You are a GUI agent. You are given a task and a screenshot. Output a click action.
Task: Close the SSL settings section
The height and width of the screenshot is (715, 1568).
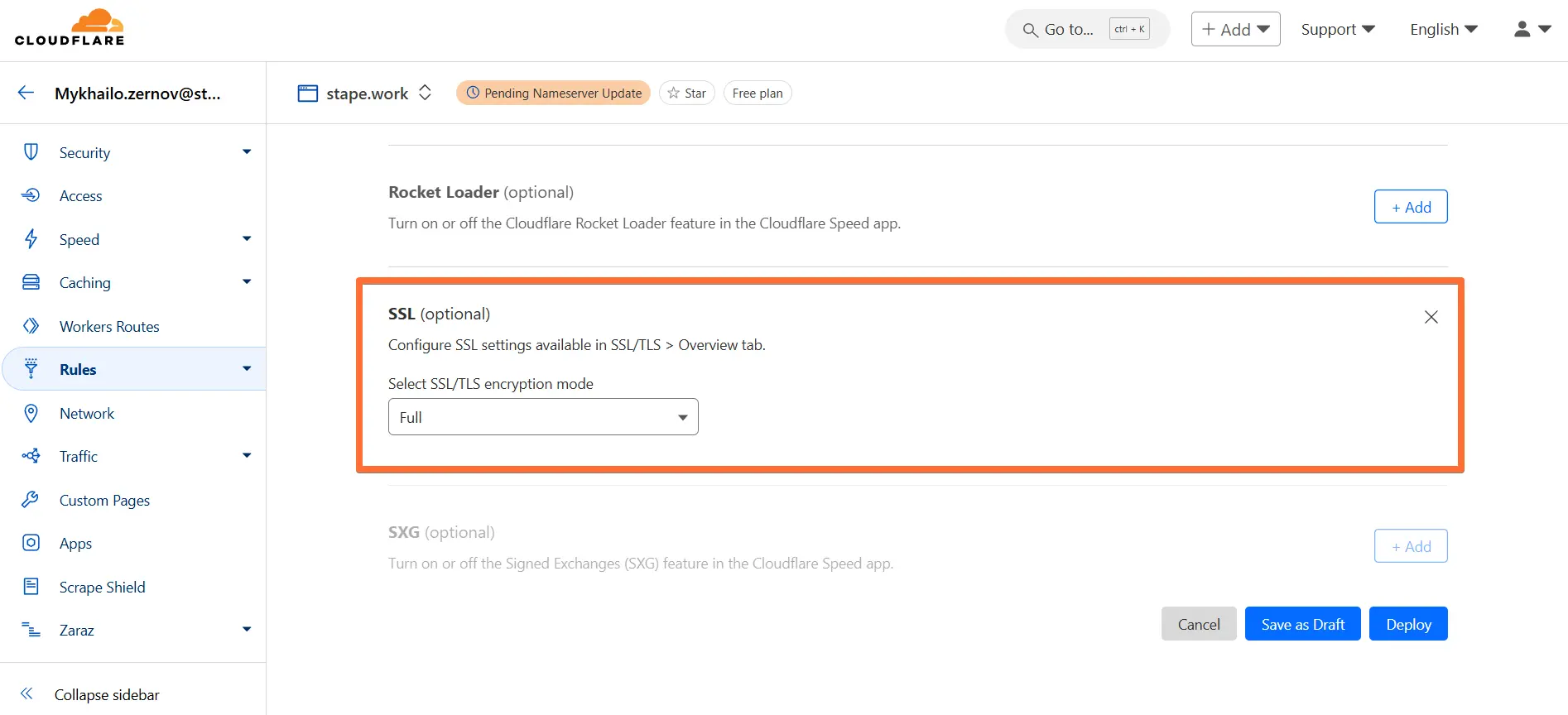click(x=1431, y=317)
